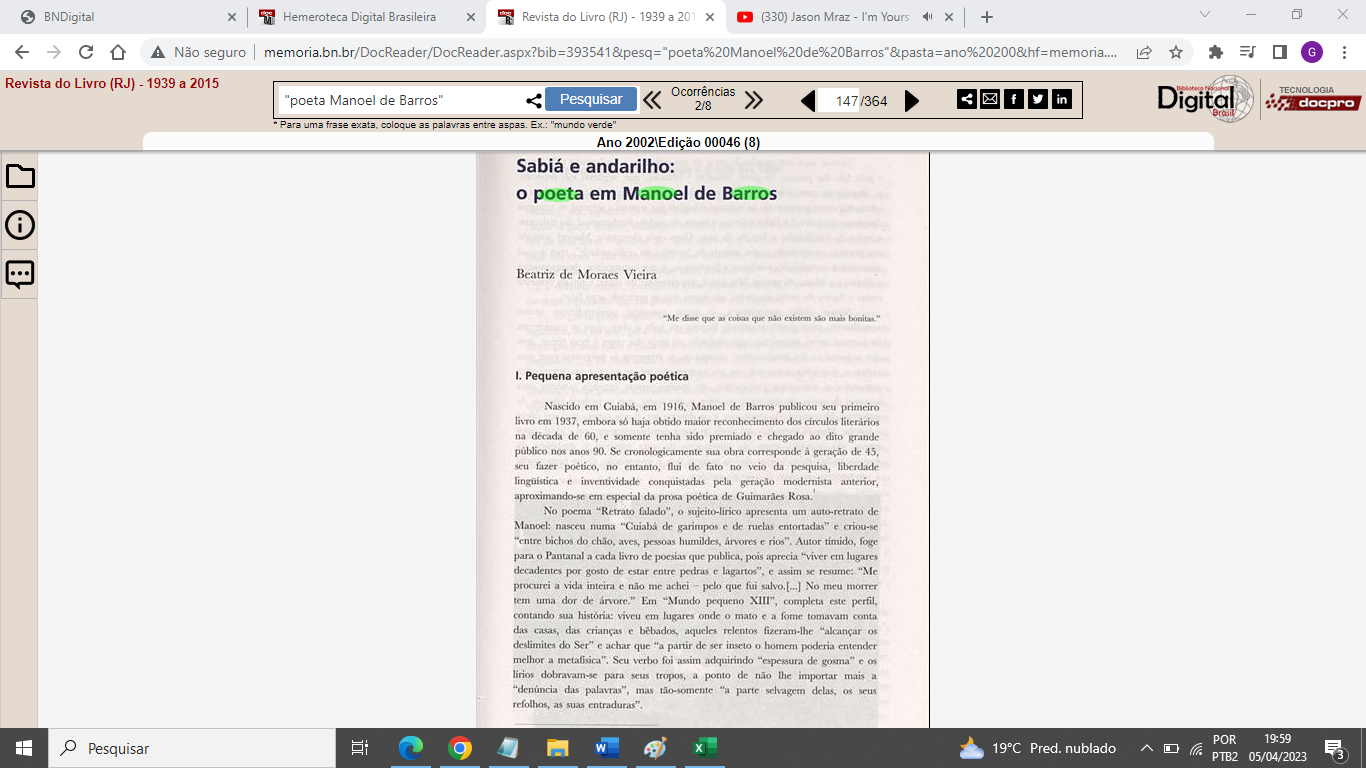
Task: Open Word from the taskbar
Action: coord(607,748)
